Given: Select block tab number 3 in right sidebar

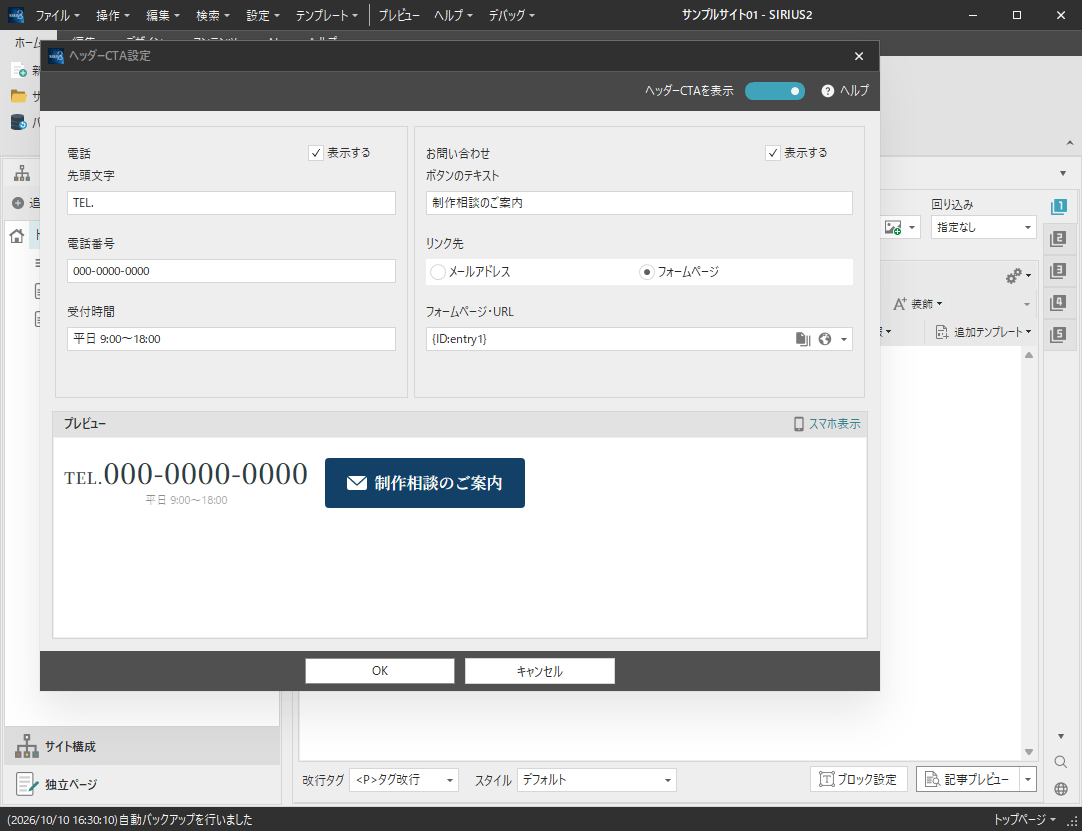Looking at the screenshot, I should [x=1057, y=271].
